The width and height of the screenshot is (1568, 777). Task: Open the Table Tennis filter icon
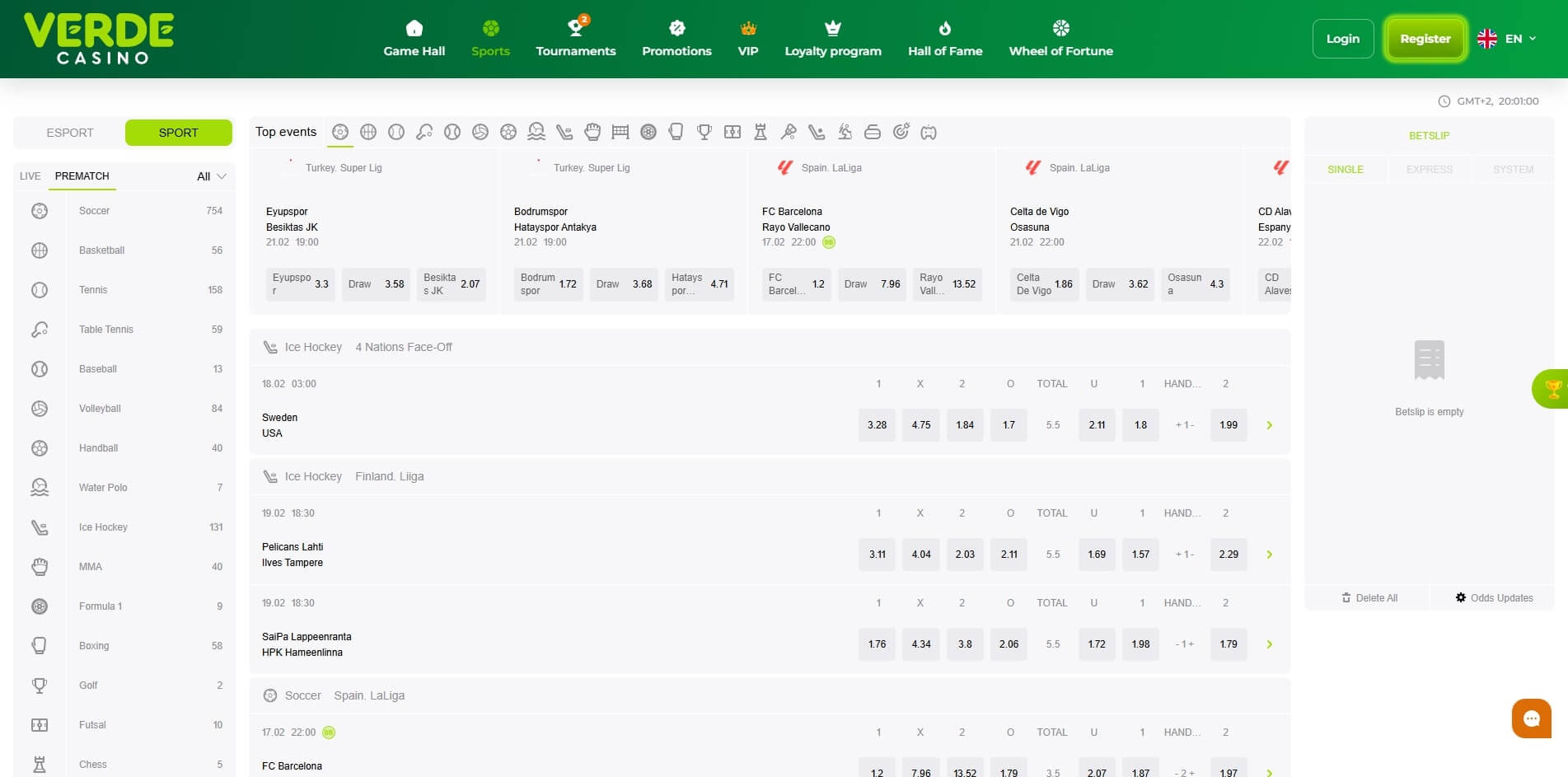(424, 132)
